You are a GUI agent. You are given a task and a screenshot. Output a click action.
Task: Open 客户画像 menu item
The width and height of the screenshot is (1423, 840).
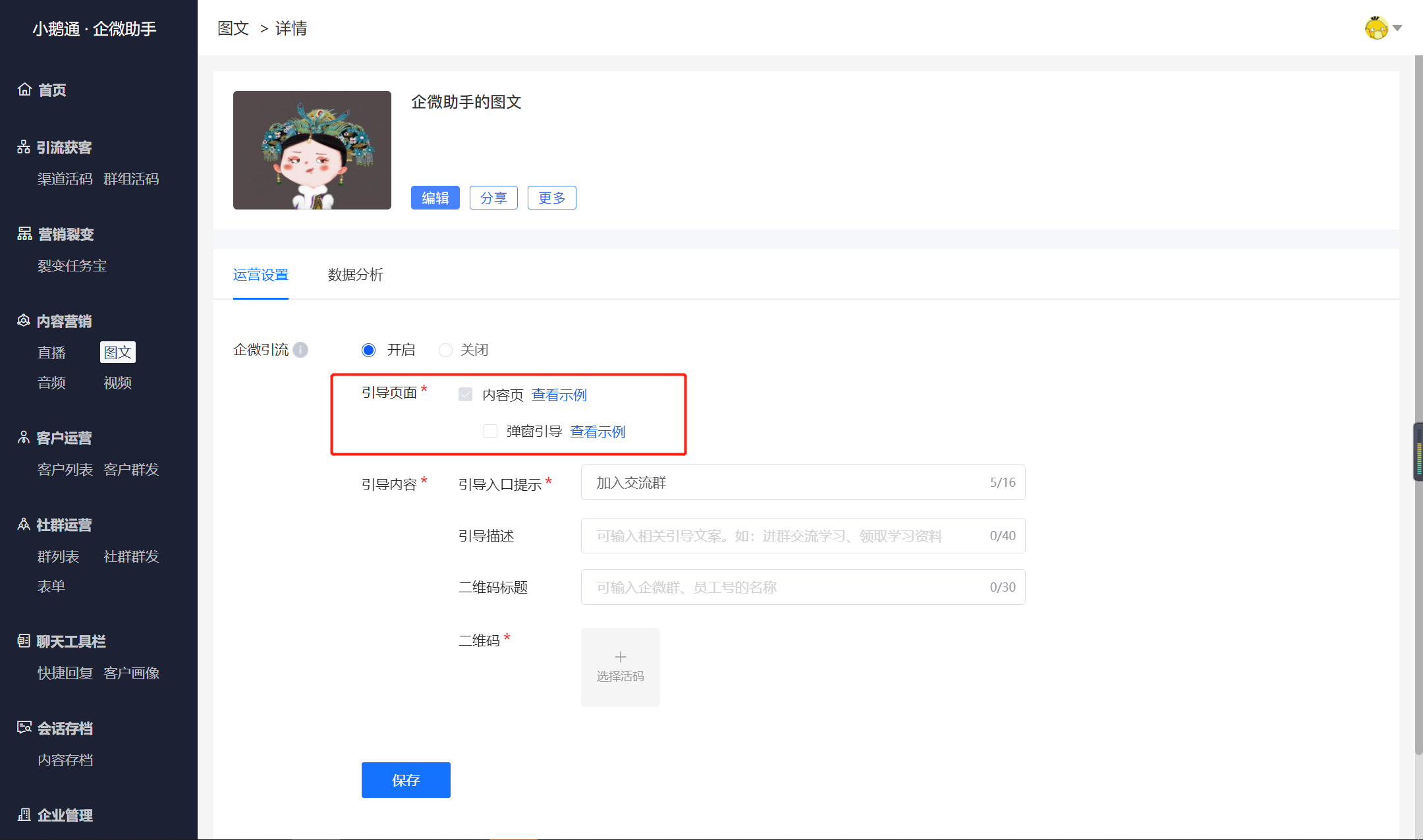pos(131,673)
